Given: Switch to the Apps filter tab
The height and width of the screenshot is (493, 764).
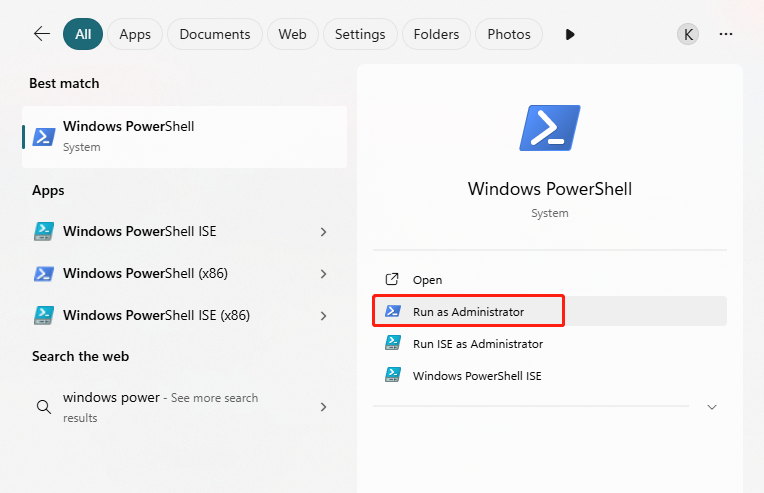Looking at the screenshot, I should point(135,34).
